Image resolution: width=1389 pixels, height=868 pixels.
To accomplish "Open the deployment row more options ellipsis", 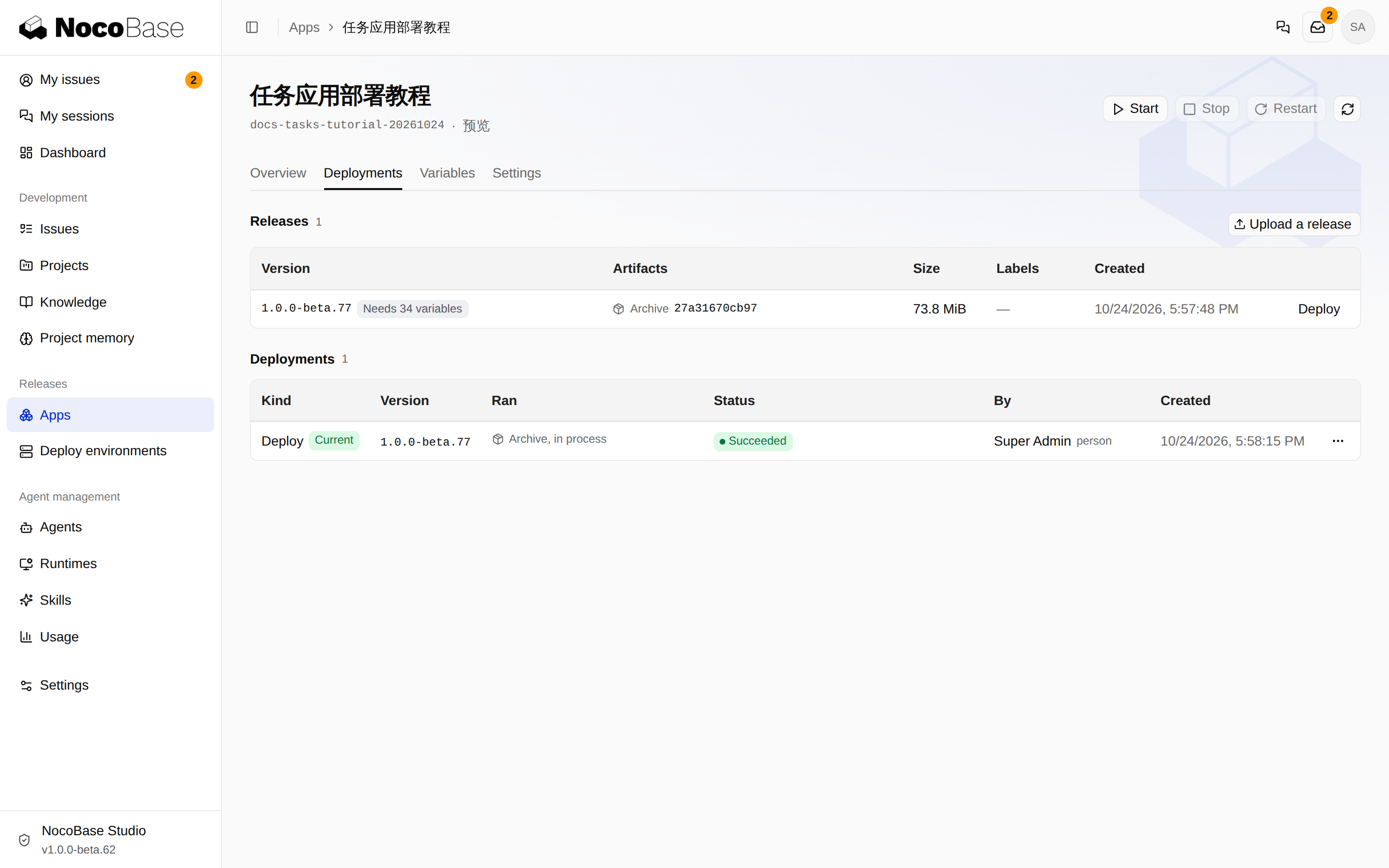I will coord(1338,441).
